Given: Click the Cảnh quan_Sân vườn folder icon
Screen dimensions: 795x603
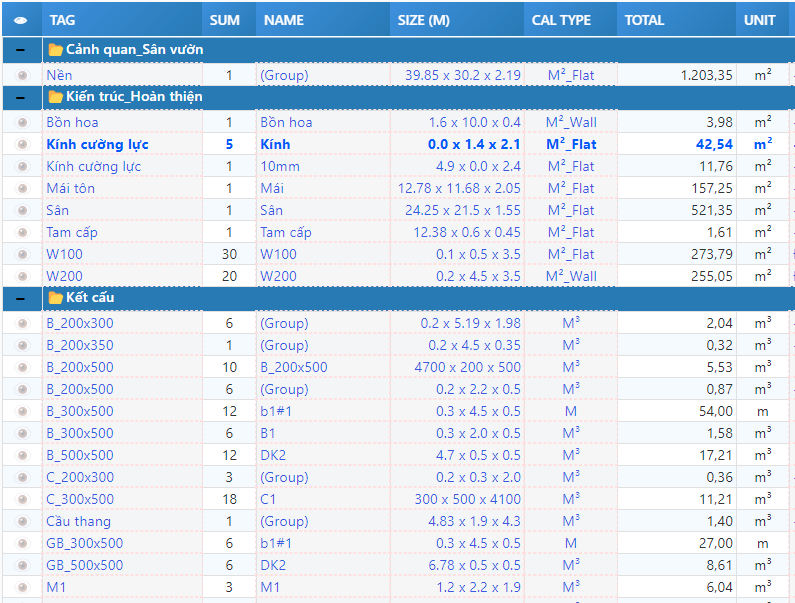Looking at the screenshot, I should click(x=55, y=49).
